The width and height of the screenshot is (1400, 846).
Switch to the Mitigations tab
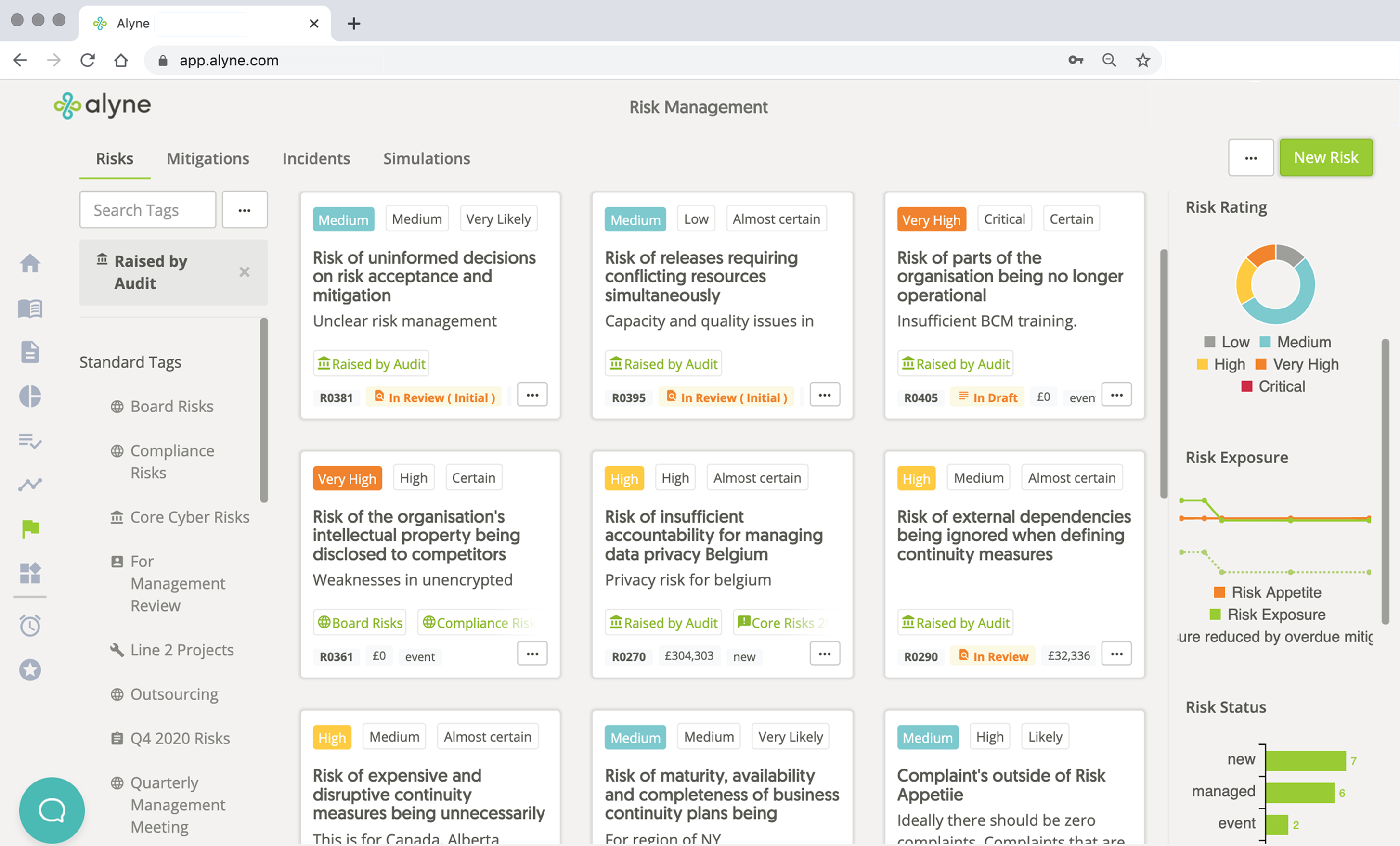pyautogui.click(x=207, y=158)
